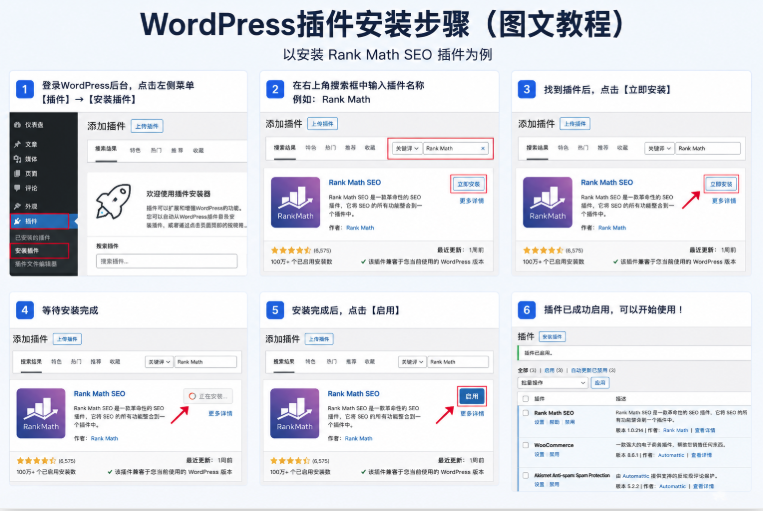
Task: Clear the search box with the X in step 2
Action: (x=483, y=148)
